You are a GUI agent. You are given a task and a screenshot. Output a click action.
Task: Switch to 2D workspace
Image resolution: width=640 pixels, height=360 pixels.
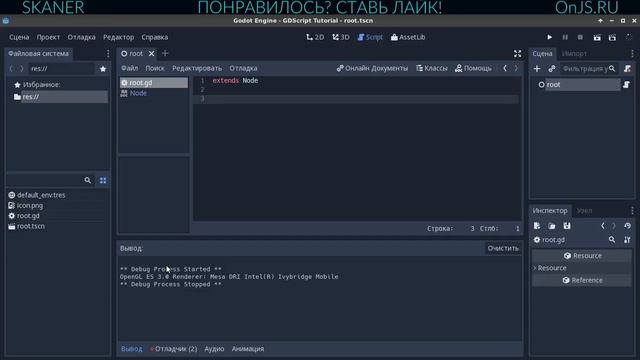(x=315, y=37)
